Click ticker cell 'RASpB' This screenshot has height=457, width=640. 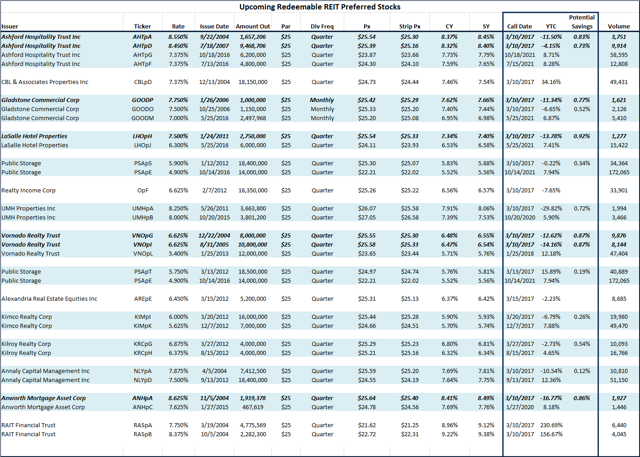pyautogui.click(x=142, y=434)
